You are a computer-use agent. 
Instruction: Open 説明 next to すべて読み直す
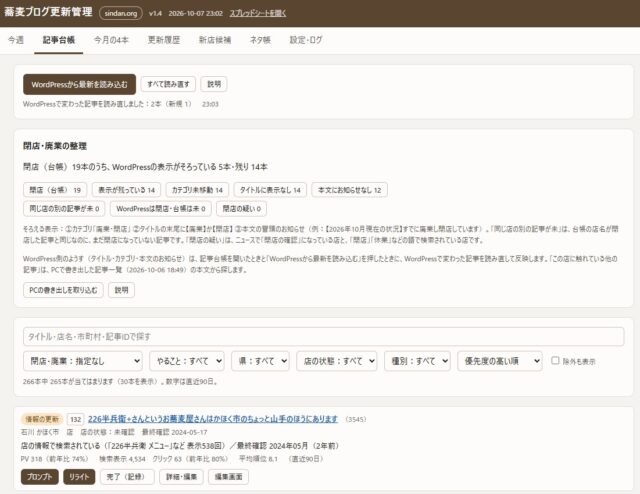point(214,84)
